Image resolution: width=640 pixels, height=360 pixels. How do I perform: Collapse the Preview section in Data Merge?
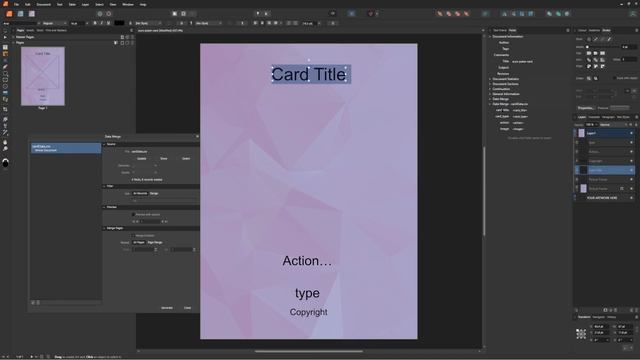coord(104,207)
